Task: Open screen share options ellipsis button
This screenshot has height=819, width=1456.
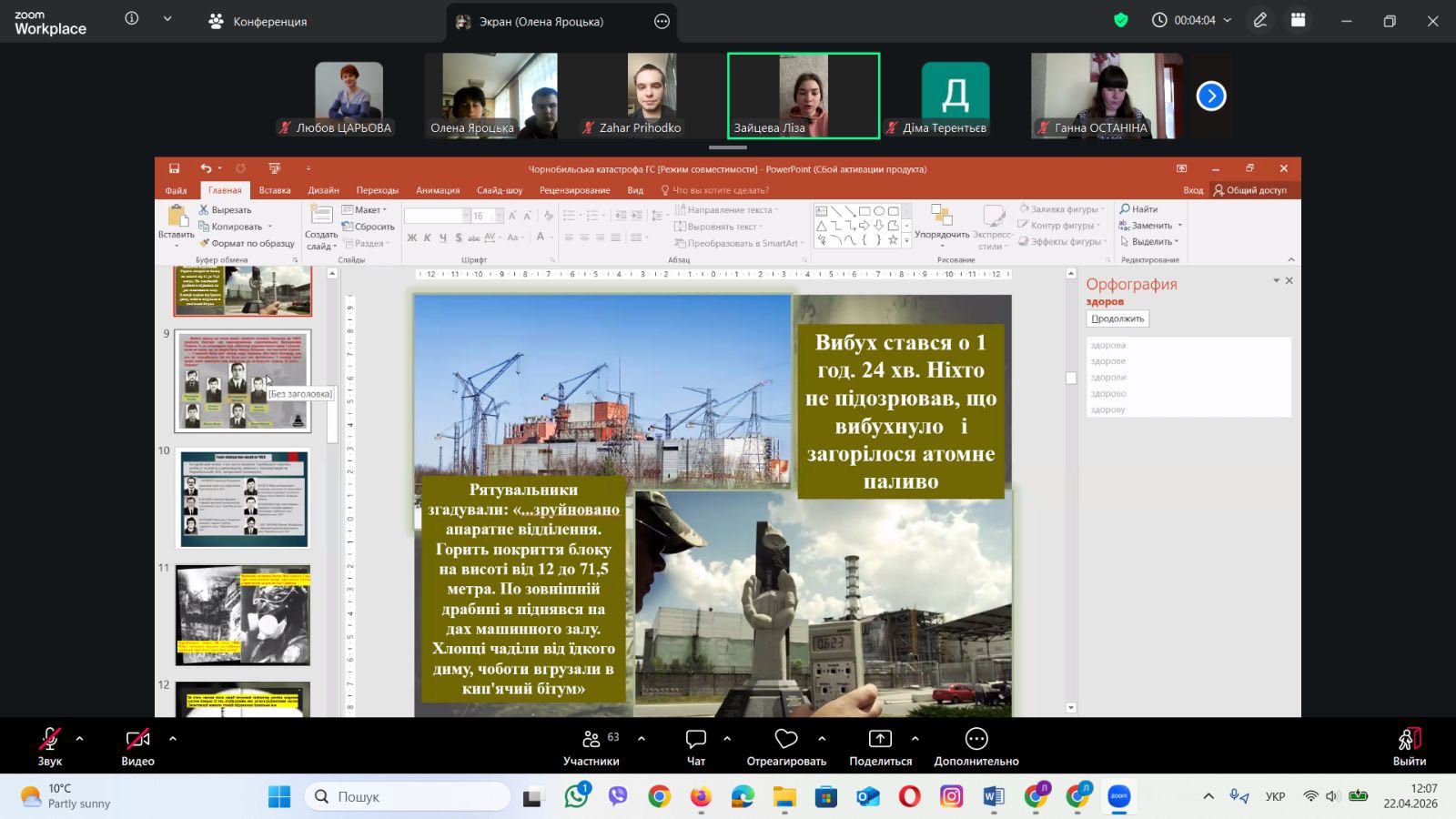Action: point(662,21)
